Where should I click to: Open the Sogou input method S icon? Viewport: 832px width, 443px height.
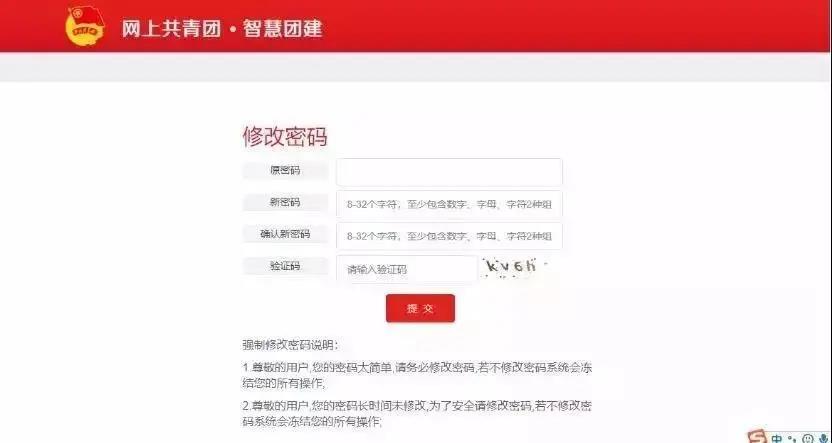click(757, 436)
